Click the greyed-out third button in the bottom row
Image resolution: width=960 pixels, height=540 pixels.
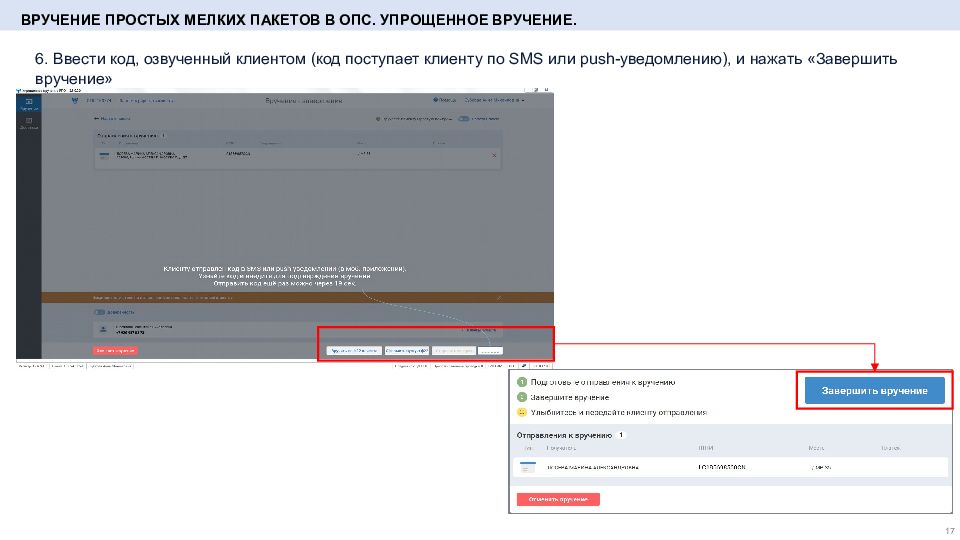click(x=453, y=351)
